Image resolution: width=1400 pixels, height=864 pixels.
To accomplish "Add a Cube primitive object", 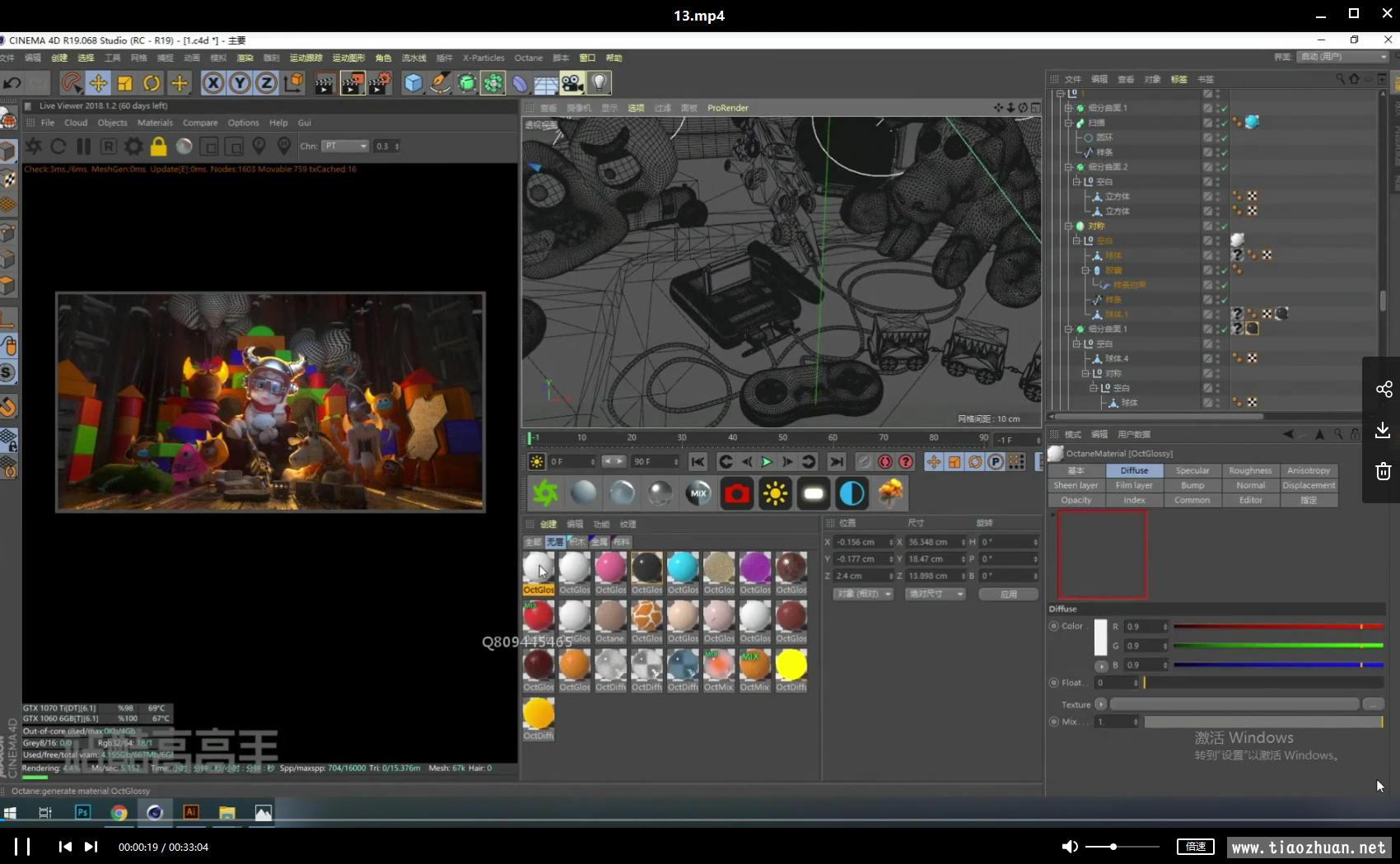I will click(413, 82).
